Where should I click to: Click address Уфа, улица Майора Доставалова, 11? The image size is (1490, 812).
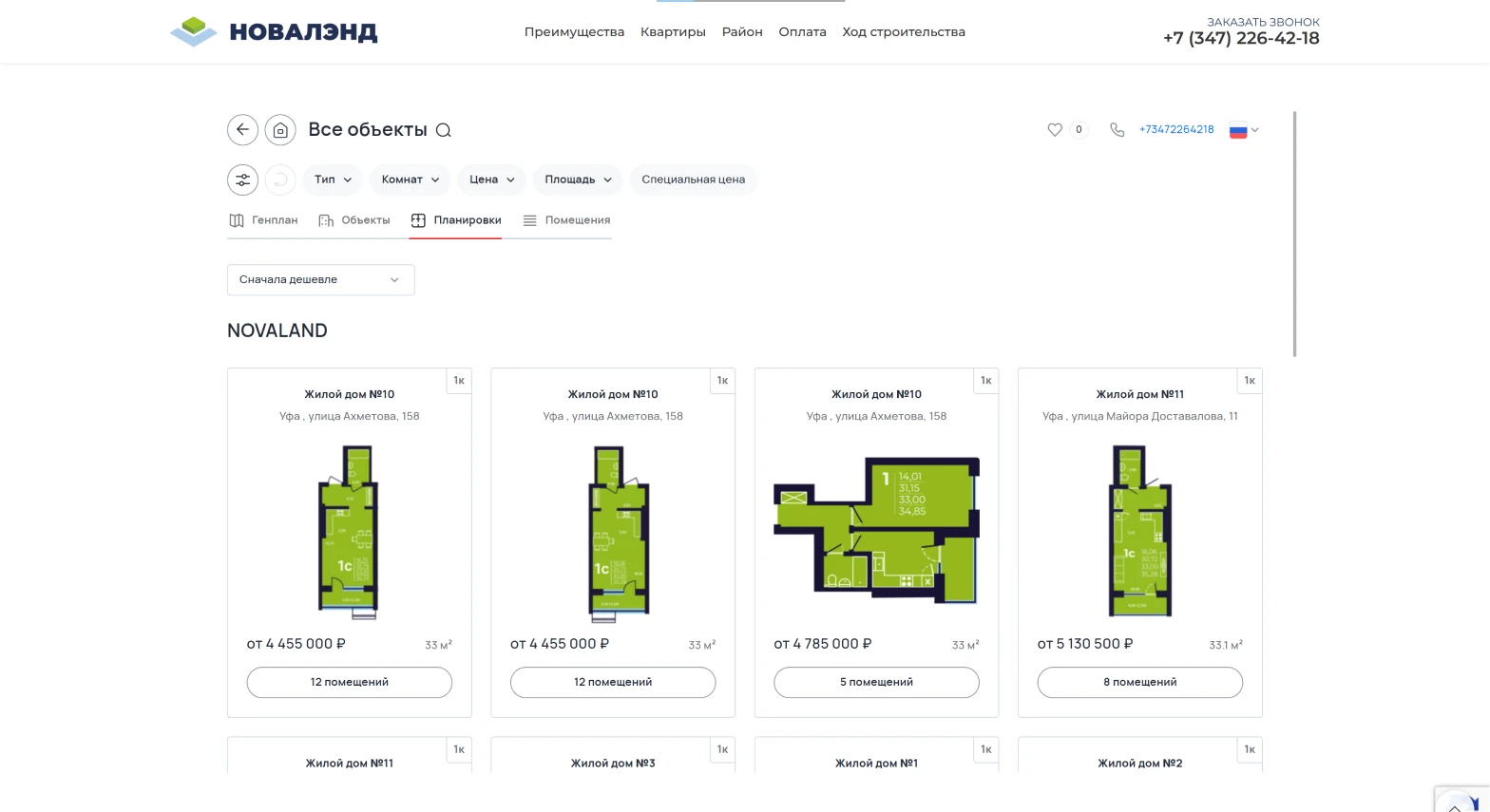point(1140,416)
